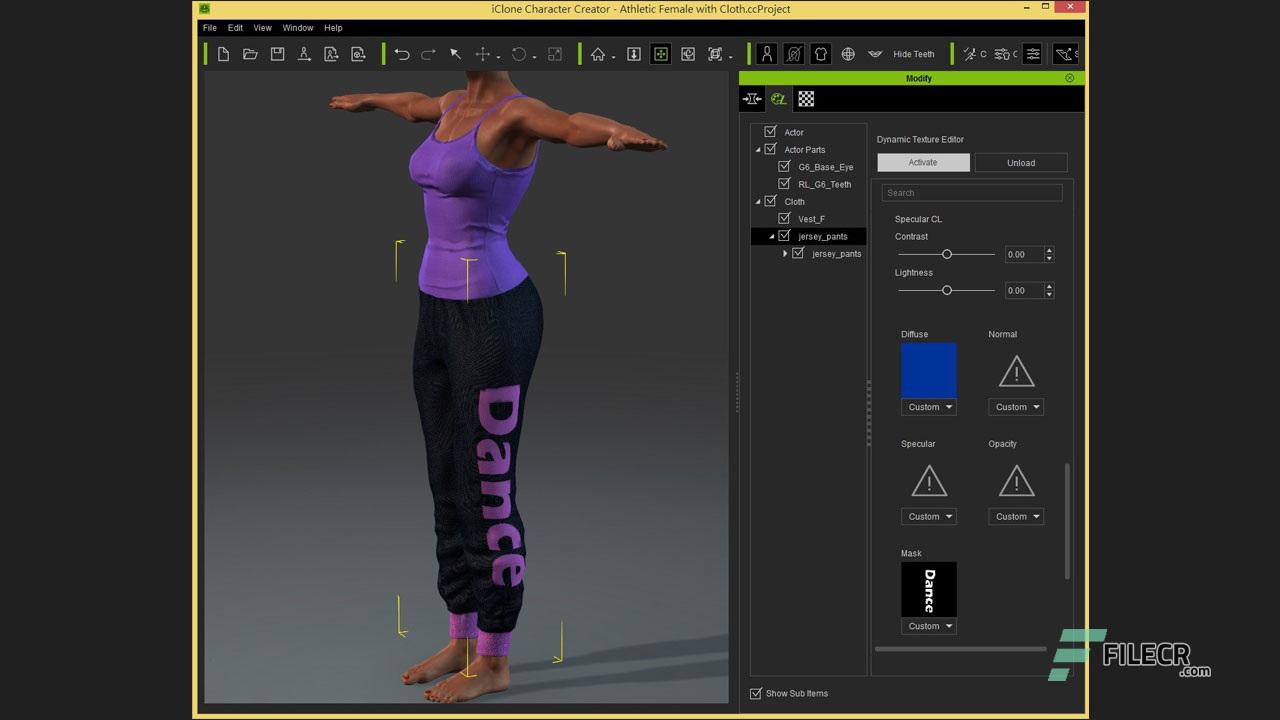
Task: Click the Undo icon
Action: point(401,54)
